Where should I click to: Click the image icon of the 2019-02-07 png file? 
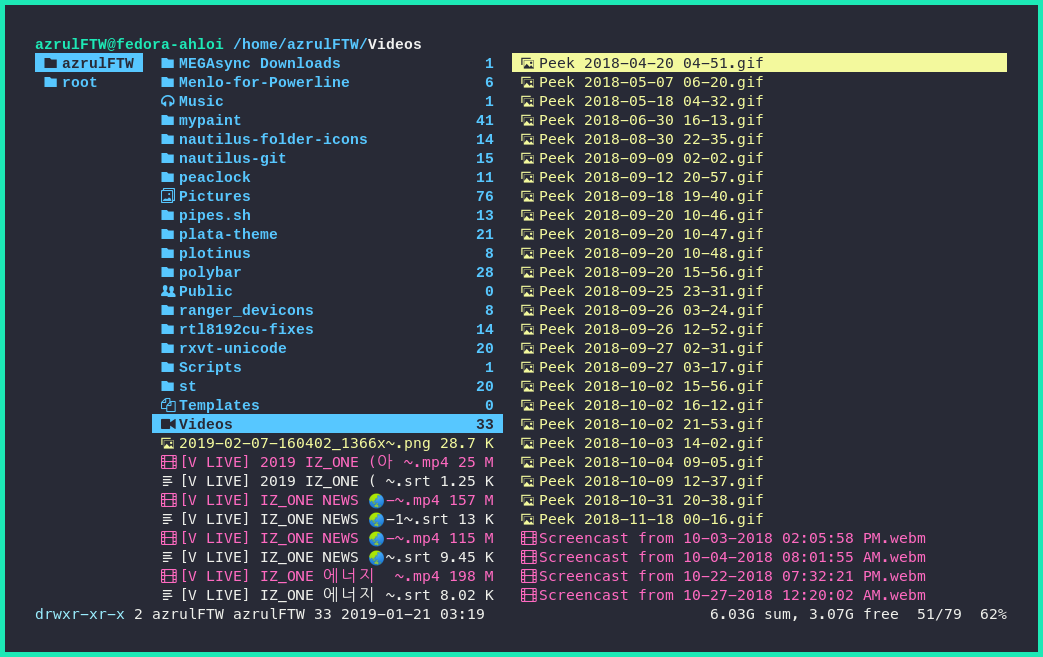[x=168, y=444]
